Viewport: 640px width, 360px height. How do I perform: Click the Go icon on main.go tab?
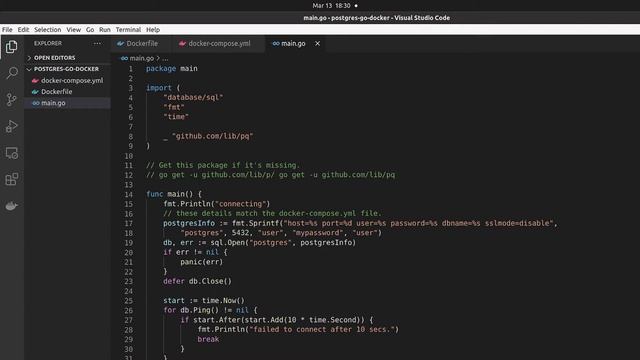click(x=276, y=43)
